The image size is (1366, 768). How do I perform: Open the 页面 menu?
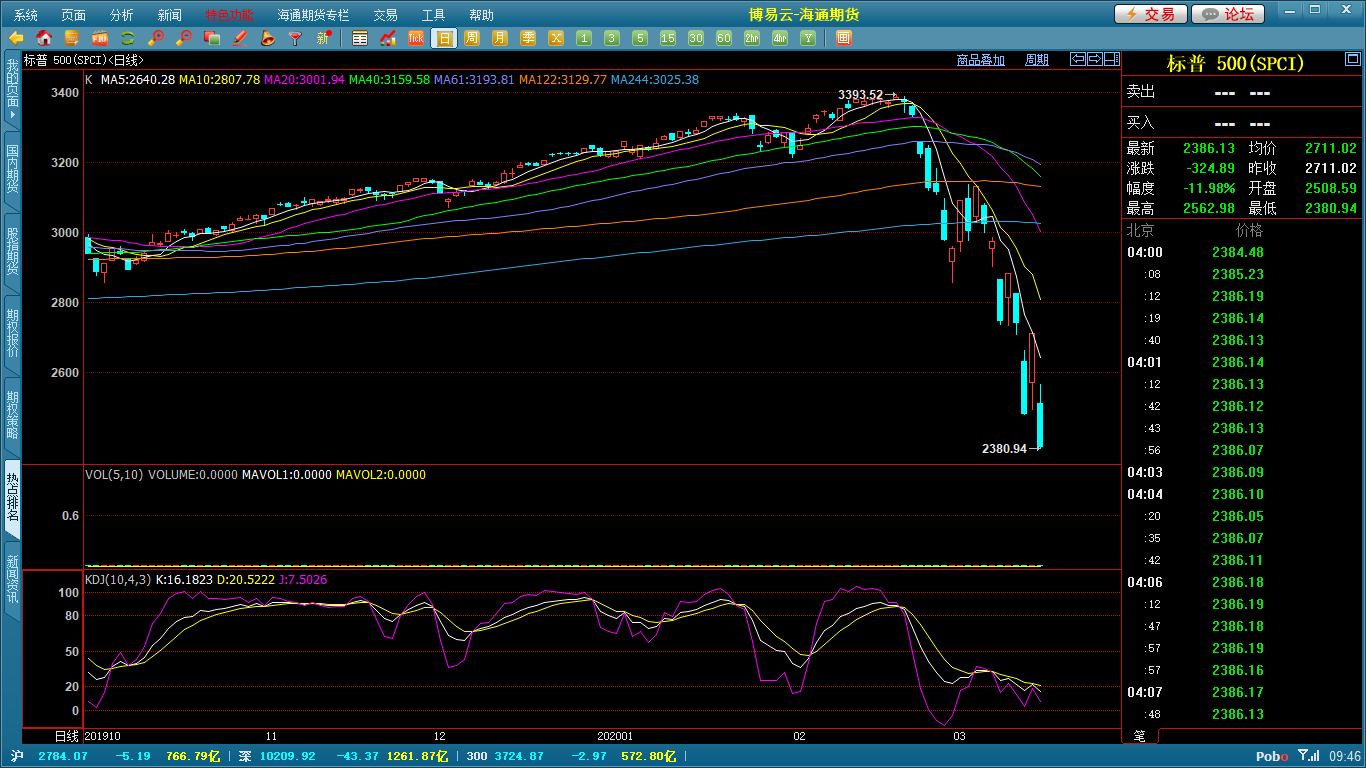(73, 15)
